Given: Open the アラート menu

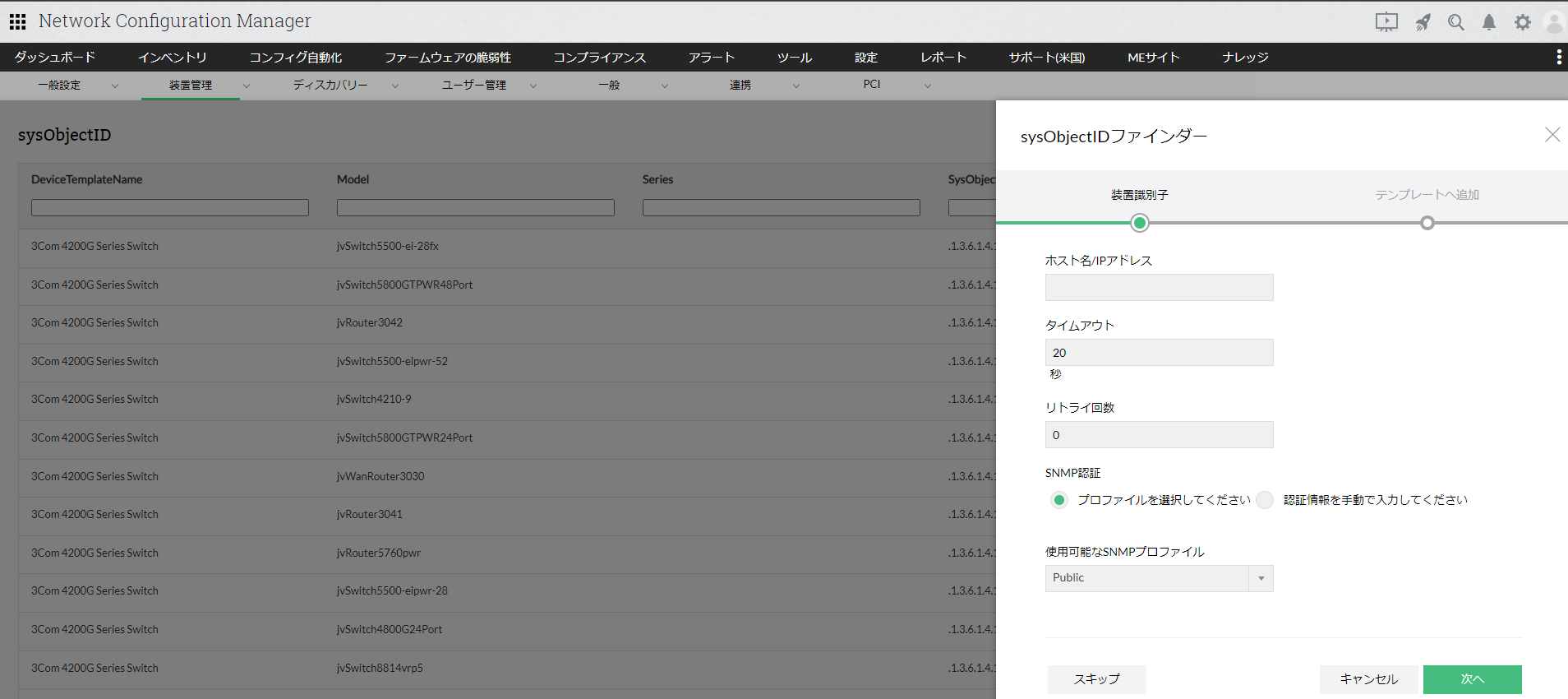Looking at the screenshot, I should pos(712,57).
